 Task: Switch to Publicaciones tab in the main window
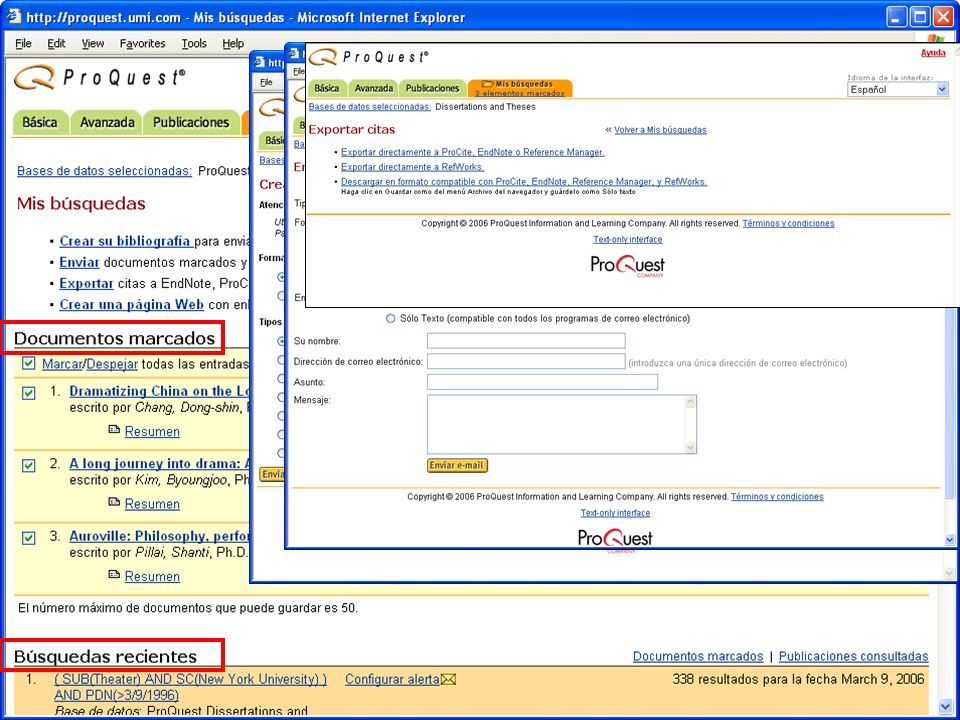(x=191, y=122)
